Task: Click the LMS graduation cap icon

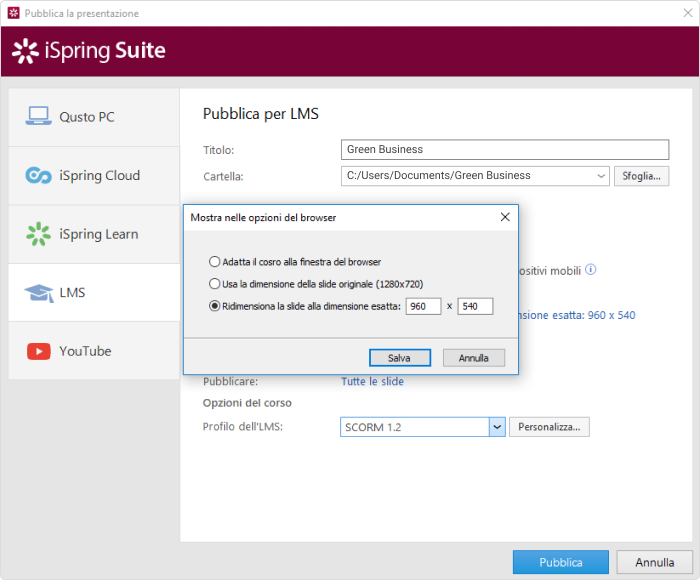Action: pyautogui.click(x=39, y=293)
